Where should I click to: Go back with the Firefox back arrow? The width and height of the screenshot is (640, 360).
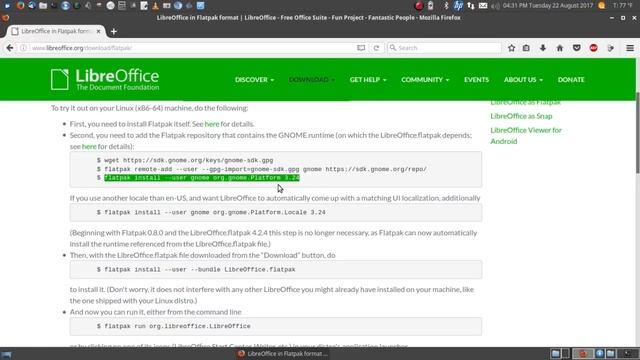click(x=10, y=48)
